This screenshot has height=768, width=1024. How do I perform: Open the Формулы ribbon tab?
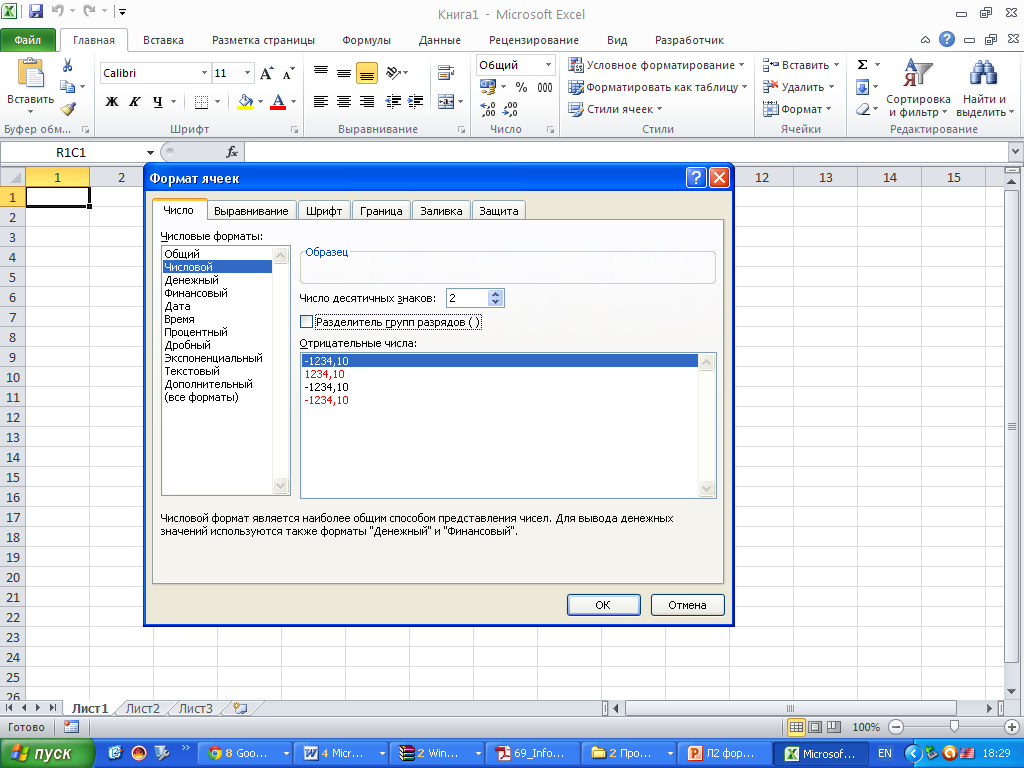[366, 40]
